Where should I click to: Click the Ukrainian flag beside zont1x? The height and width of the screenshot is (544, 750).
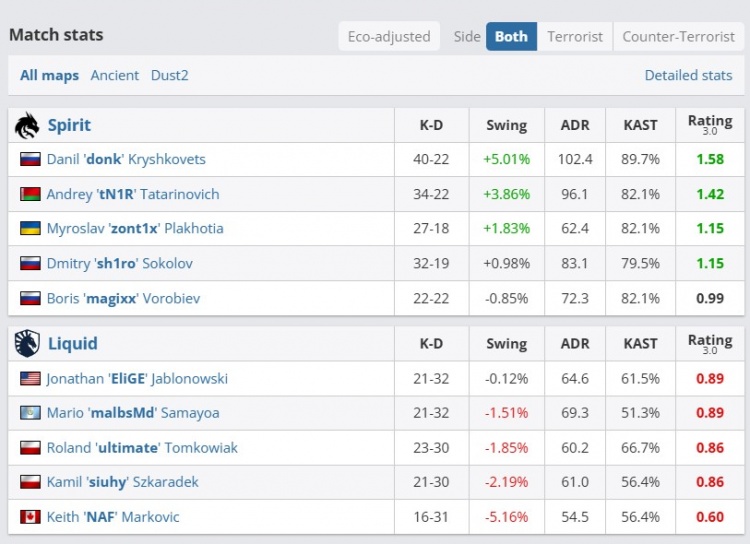pyautogui.click(x=30, y=228)
